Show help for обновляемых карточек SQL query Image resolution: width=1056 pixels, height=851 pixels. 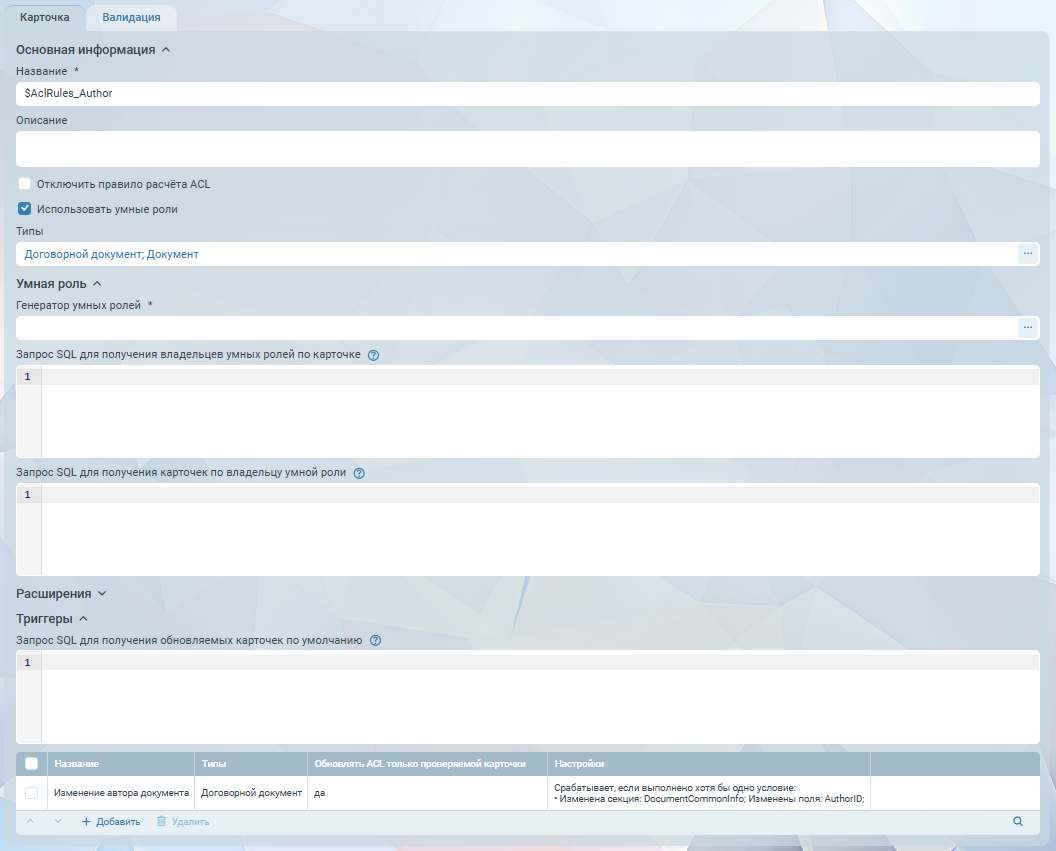375,641
